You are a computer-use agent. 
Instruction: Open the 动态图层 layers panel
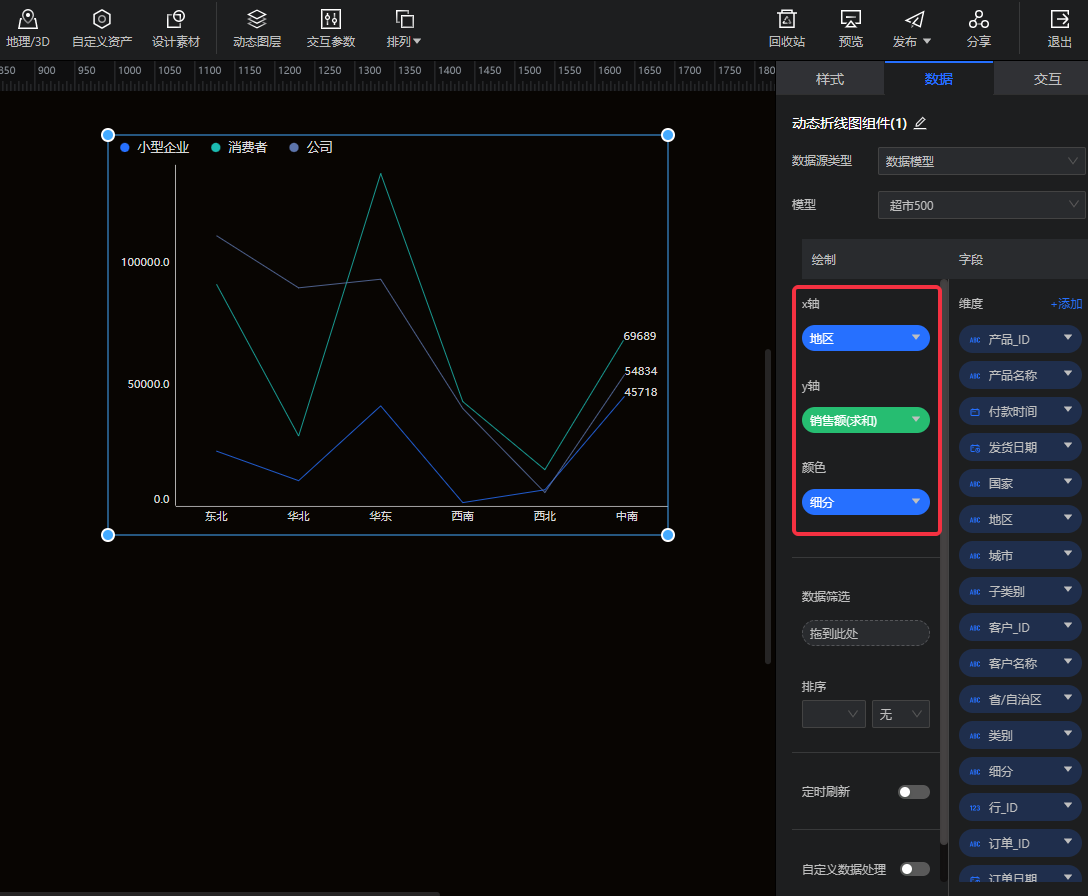pyautogui.click(x=257, y=20)
